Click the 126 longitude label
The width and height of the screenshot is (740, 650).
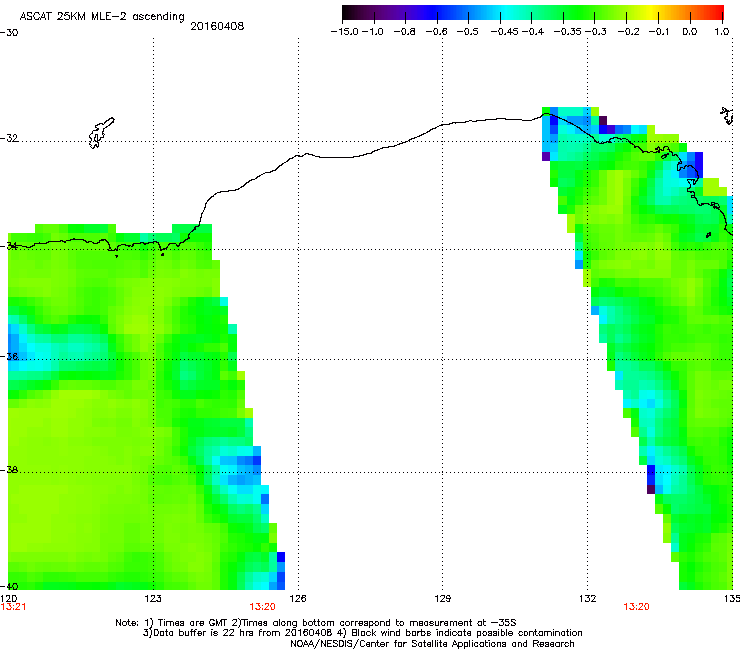(298, 599)
